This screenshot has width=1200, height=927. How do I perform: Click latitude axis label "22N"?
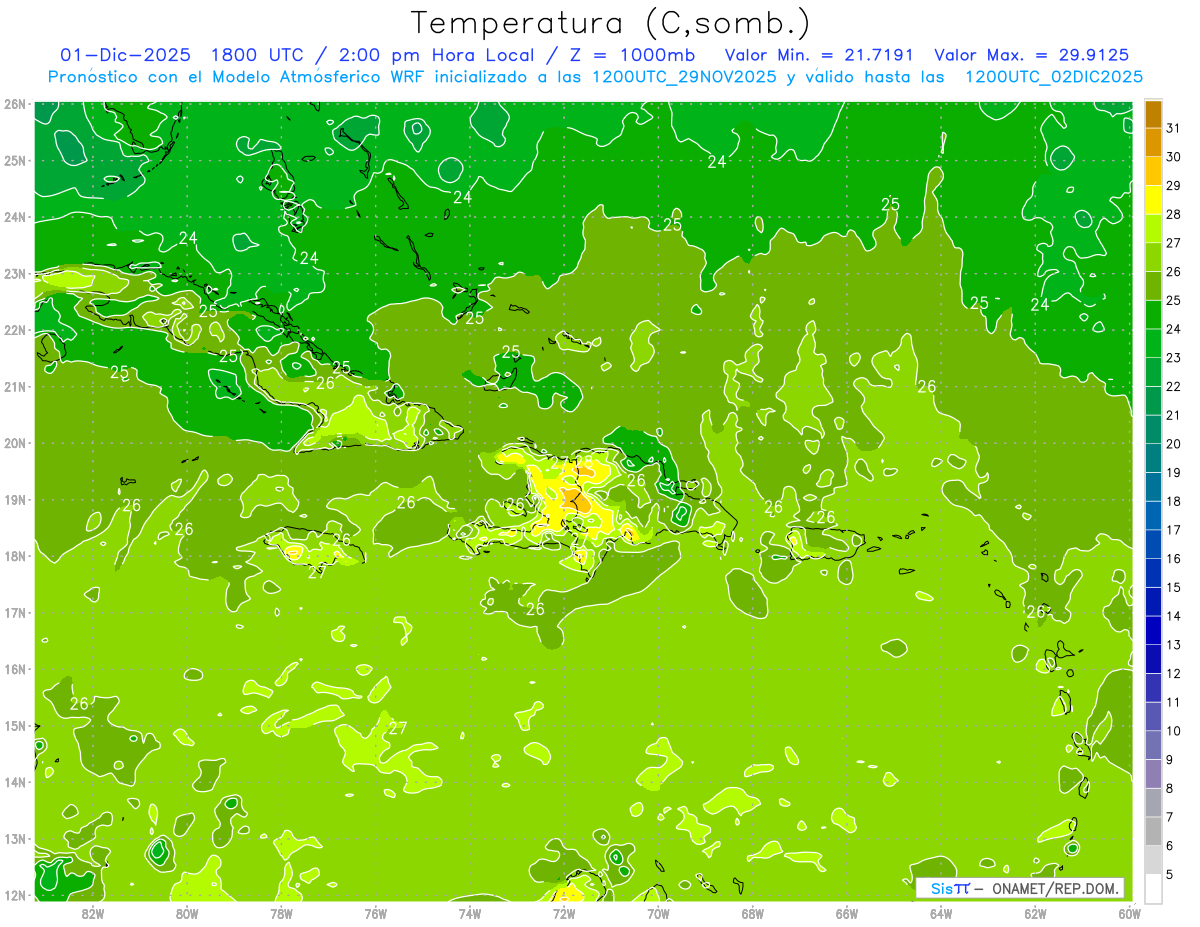[15, 330]
